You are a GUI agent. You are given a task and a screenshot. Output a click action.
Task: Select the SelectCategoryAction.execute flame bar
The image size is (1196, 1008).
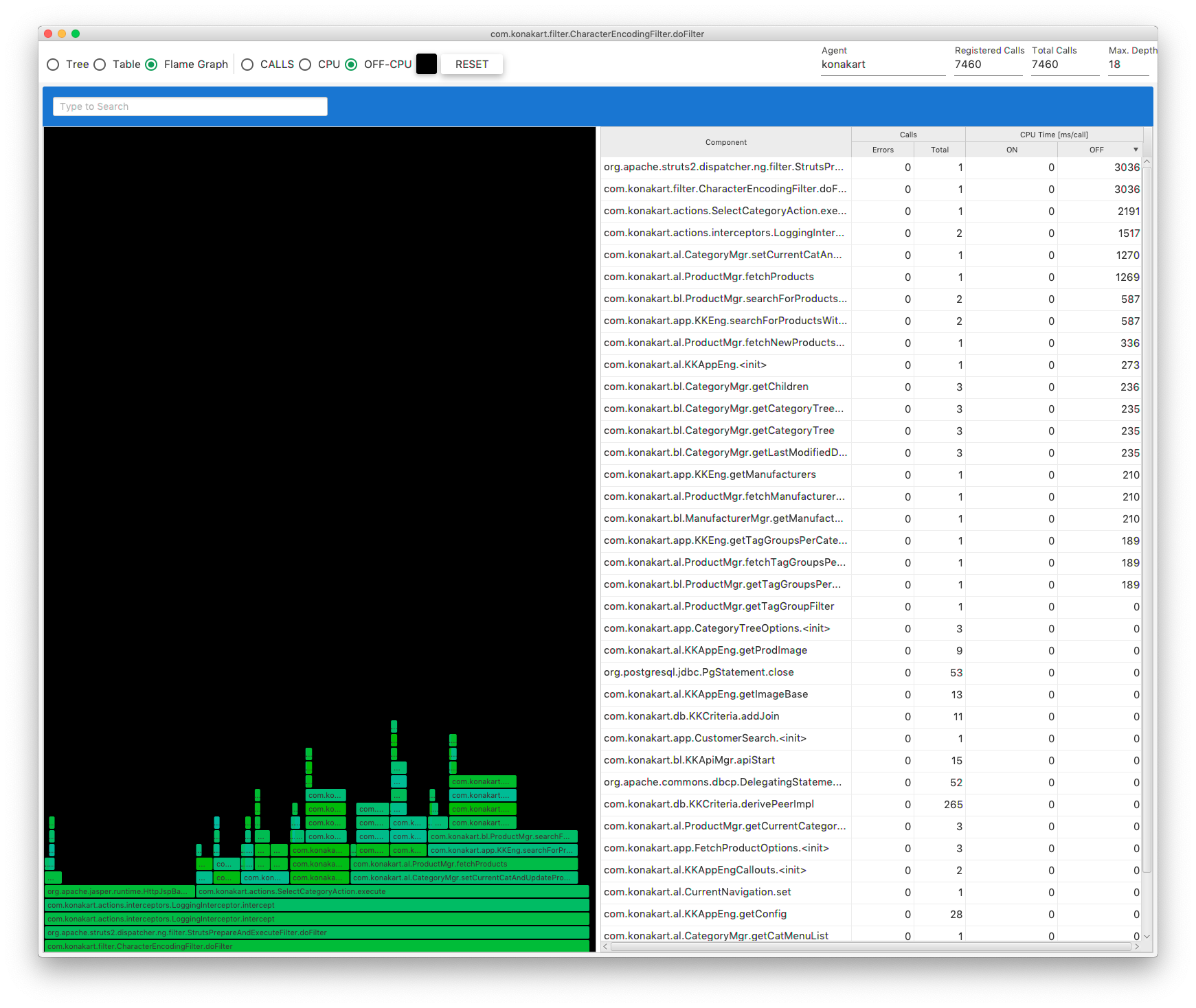[392, 891]
